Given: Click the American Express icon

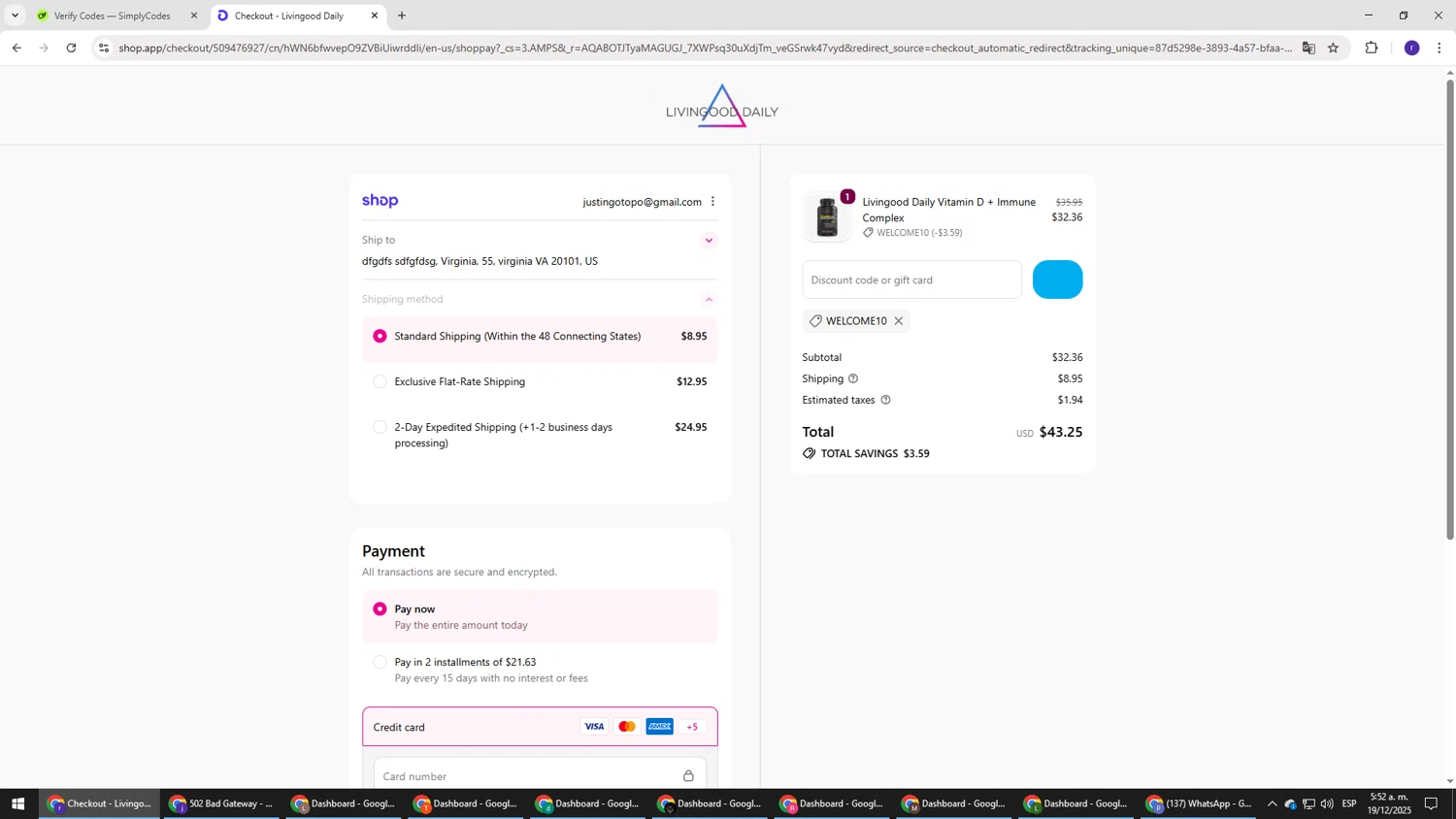Looking at the screenshot, I should pos(660,727).
